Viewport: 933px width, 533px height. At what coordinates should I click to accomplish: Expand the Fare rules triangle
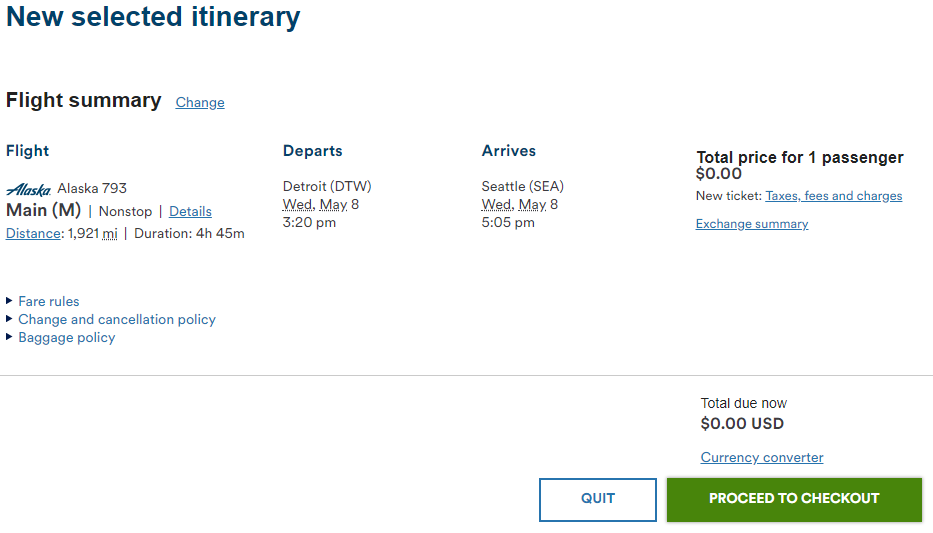[x=9, y=301]
